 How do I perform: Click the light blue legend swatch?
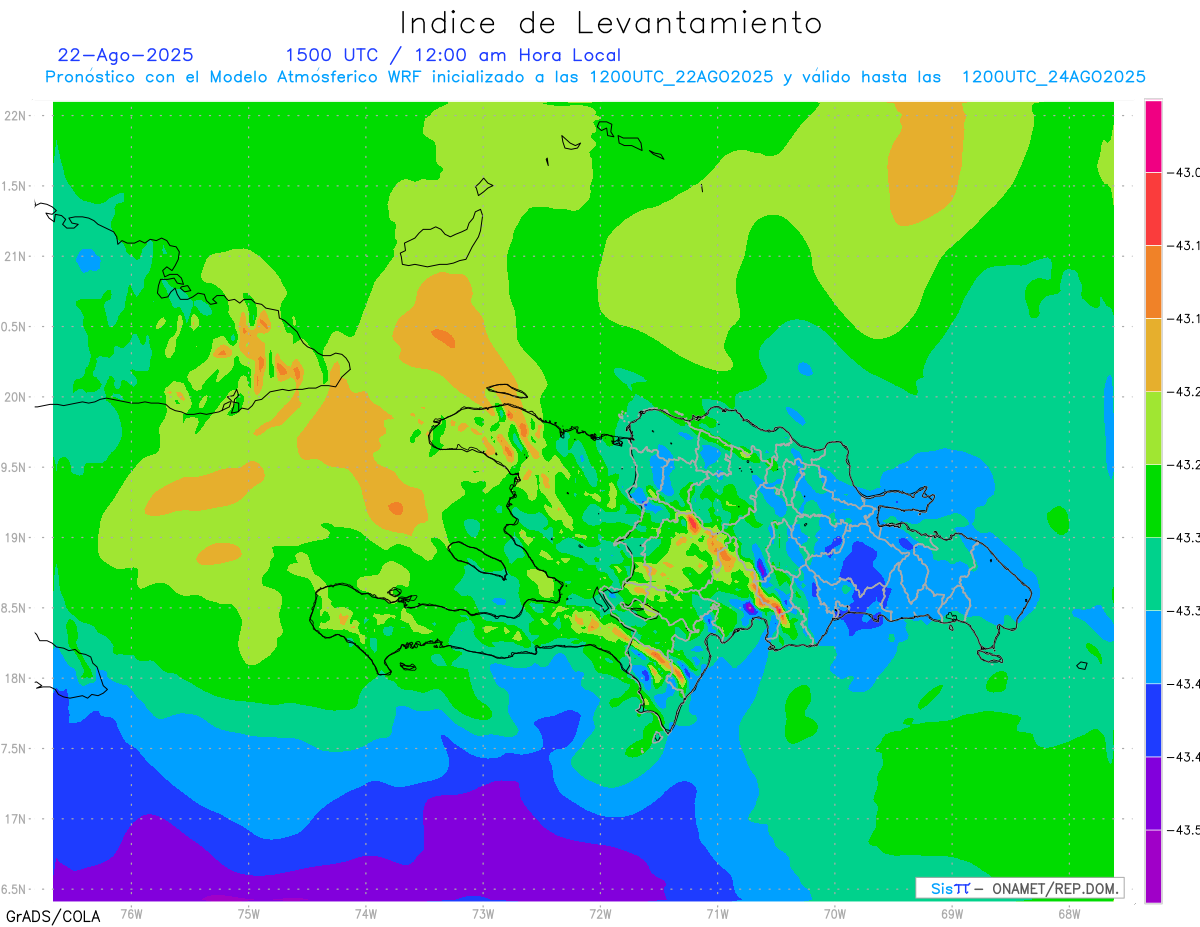1153,647
